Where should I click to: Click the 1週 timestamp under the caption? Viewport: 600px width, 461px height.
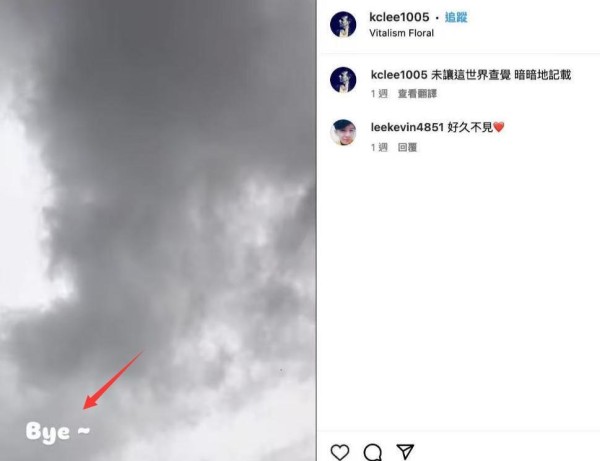click(379, 94)
